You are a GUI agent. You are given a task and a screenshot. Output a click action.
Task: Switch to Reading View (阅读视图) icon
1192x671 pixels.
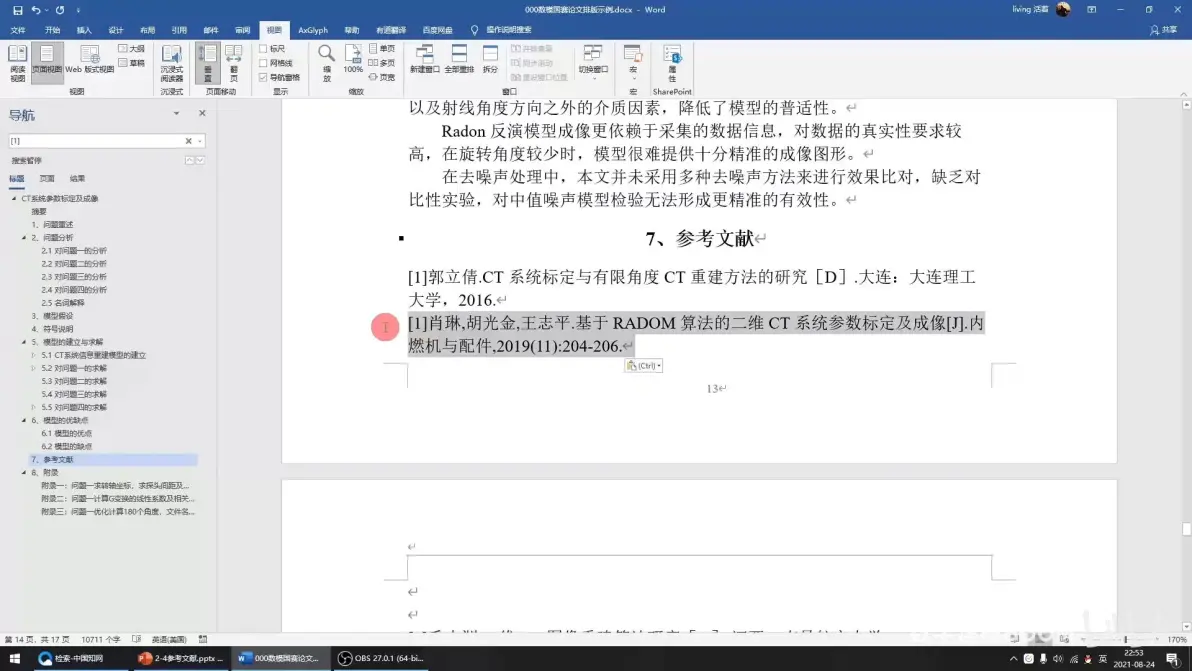(17, 62)
